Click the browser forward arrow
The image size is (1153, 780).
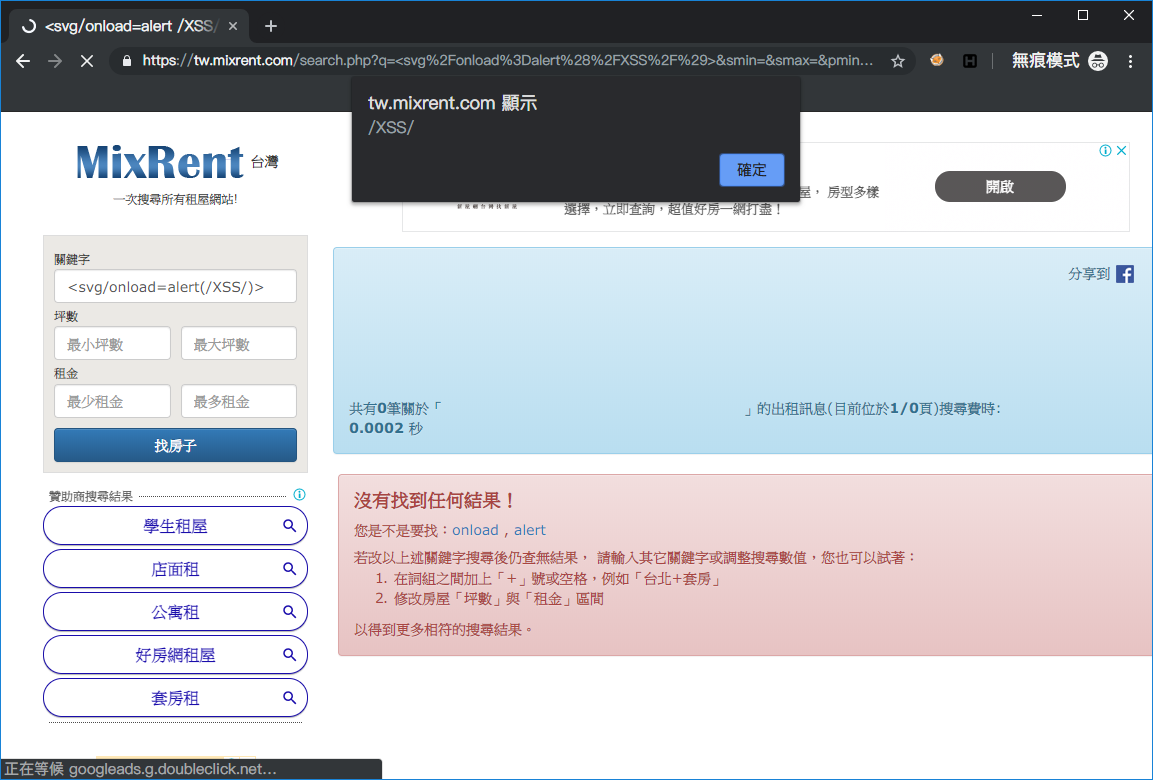[x=55, y=61]
